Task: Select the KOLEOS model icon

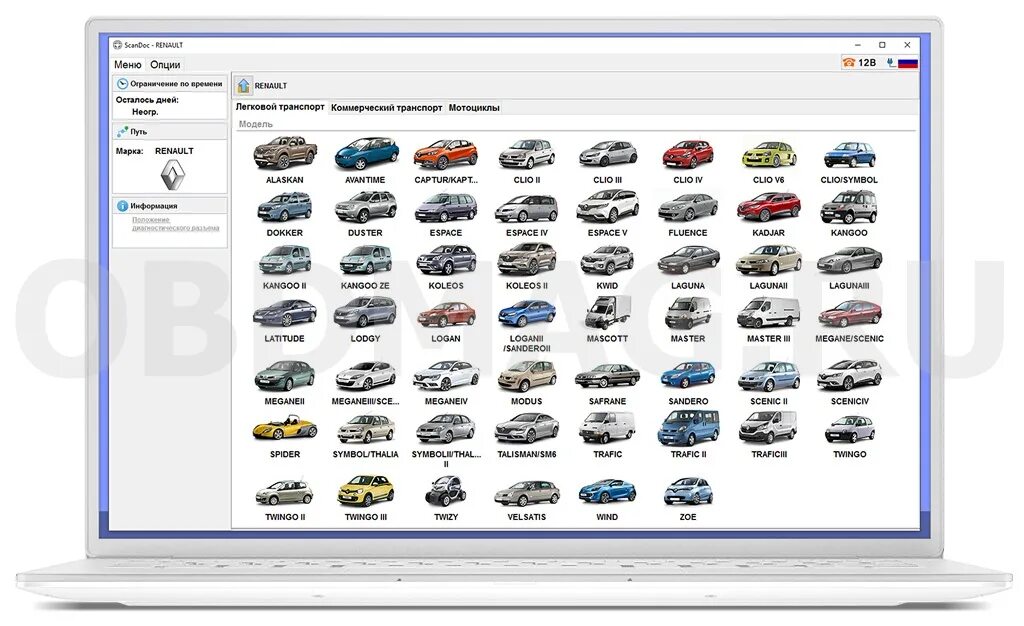Action: point(446,260)
